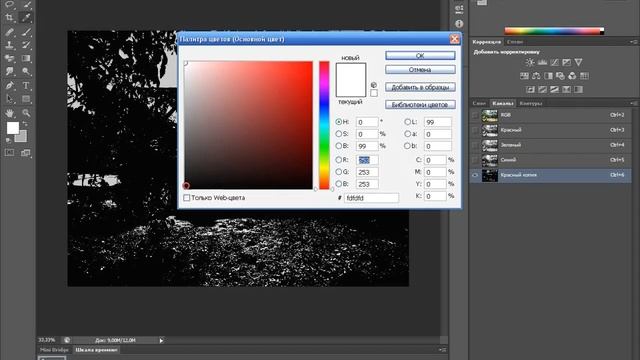640x360 pixels.
Task: Select the Dodge tool
Action: (x=26, y=71)
